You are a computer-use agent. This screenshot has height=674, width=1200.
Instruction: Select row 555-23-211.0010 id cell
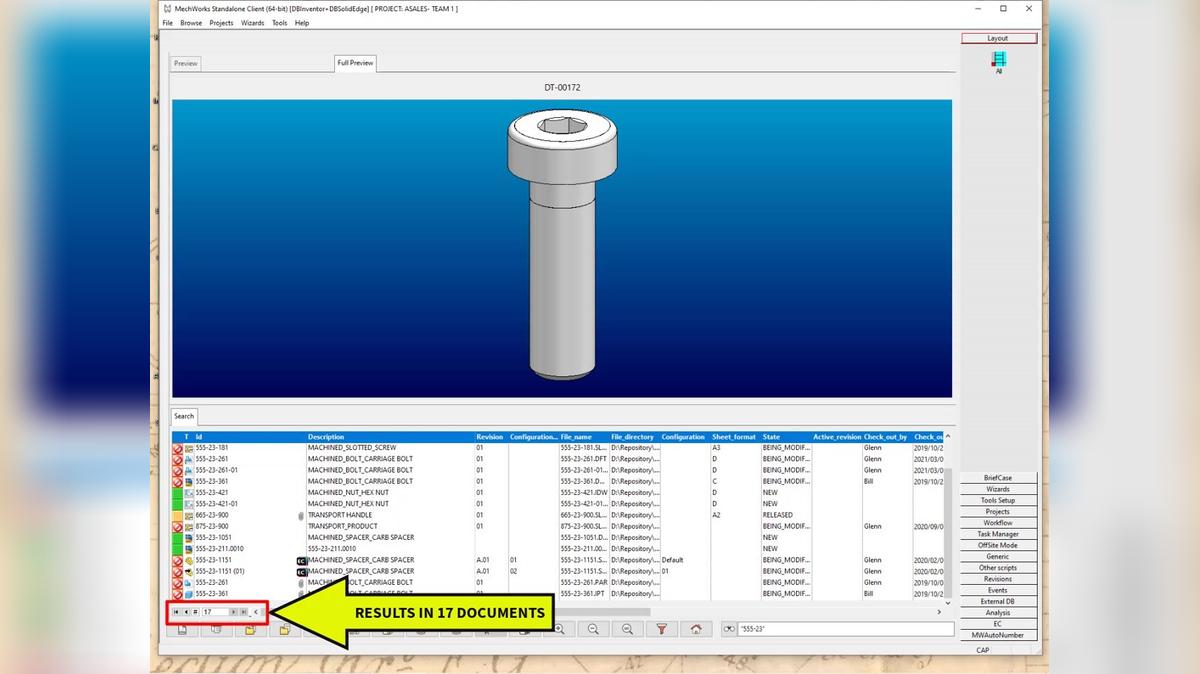pos(245,549)
